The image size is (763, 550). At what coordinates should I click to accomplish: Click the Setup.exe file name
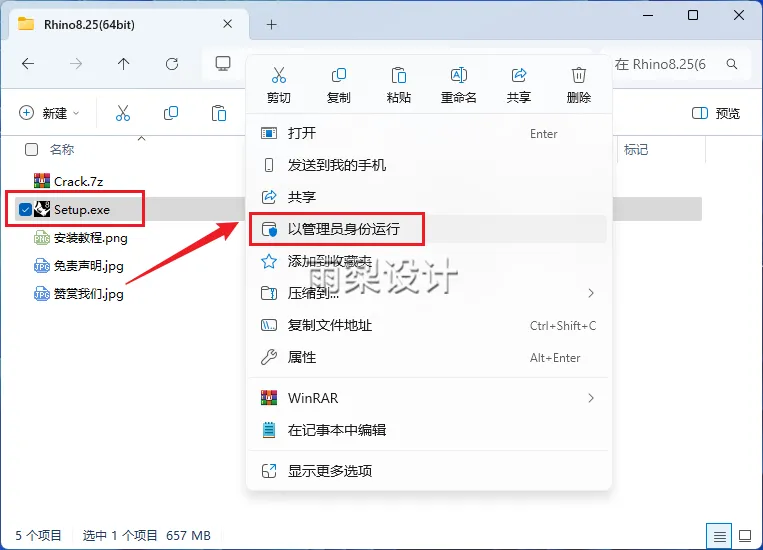(x=82, y=210)
